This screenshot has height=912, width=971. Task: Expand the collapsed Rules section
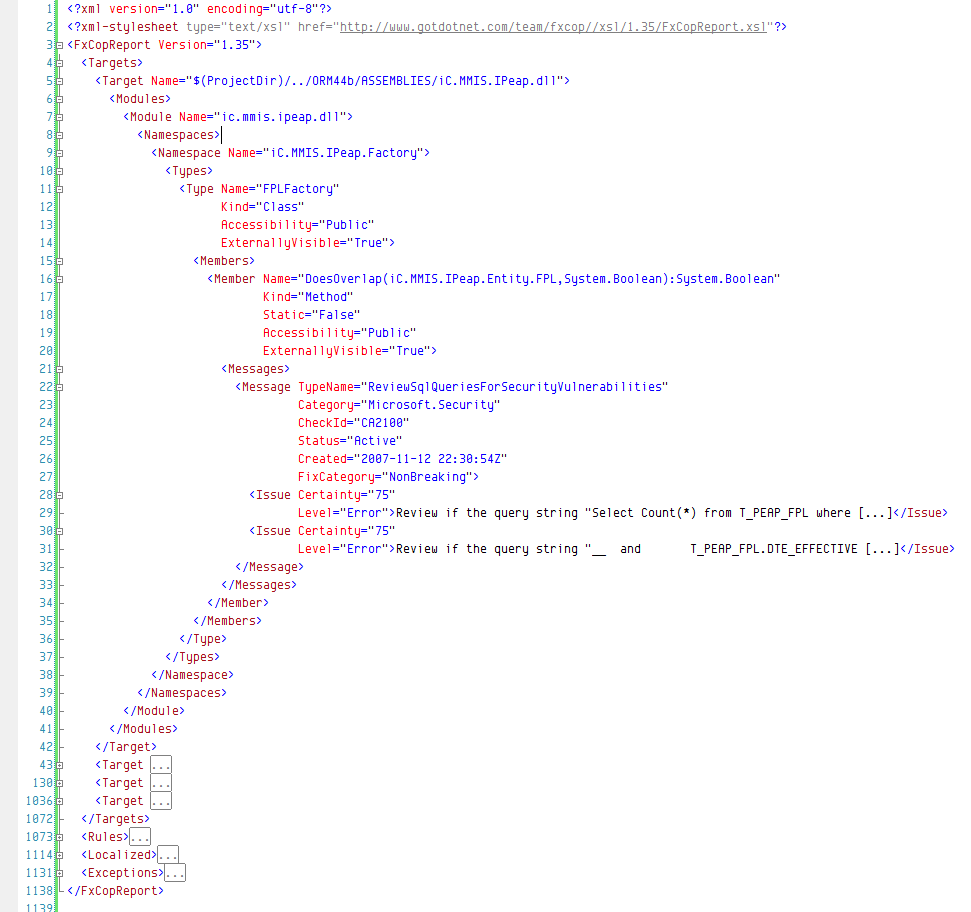click(x=59, y=837)
